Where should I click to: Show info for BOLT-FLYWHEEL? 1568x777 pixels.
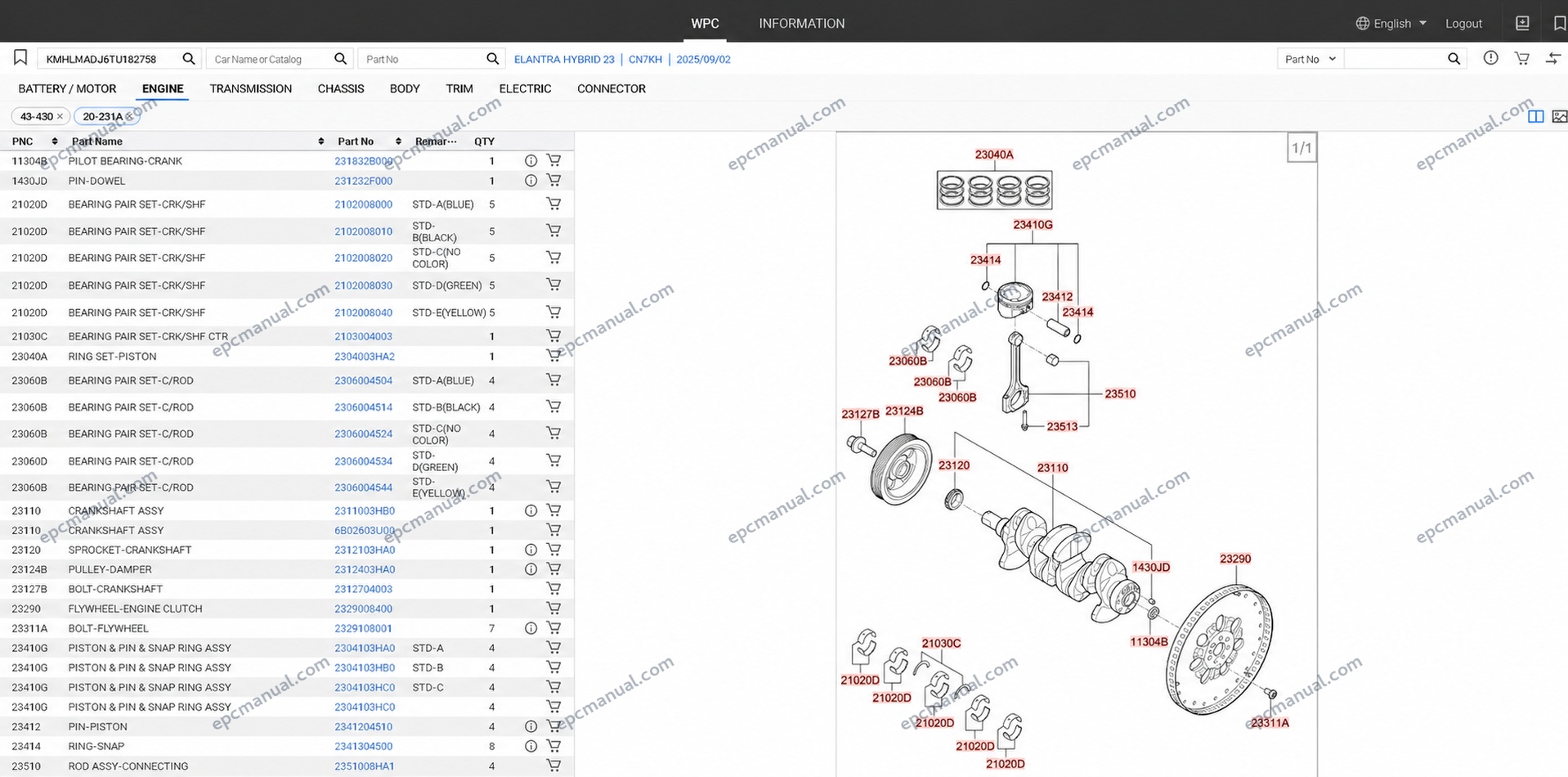(x=531, y=628)
